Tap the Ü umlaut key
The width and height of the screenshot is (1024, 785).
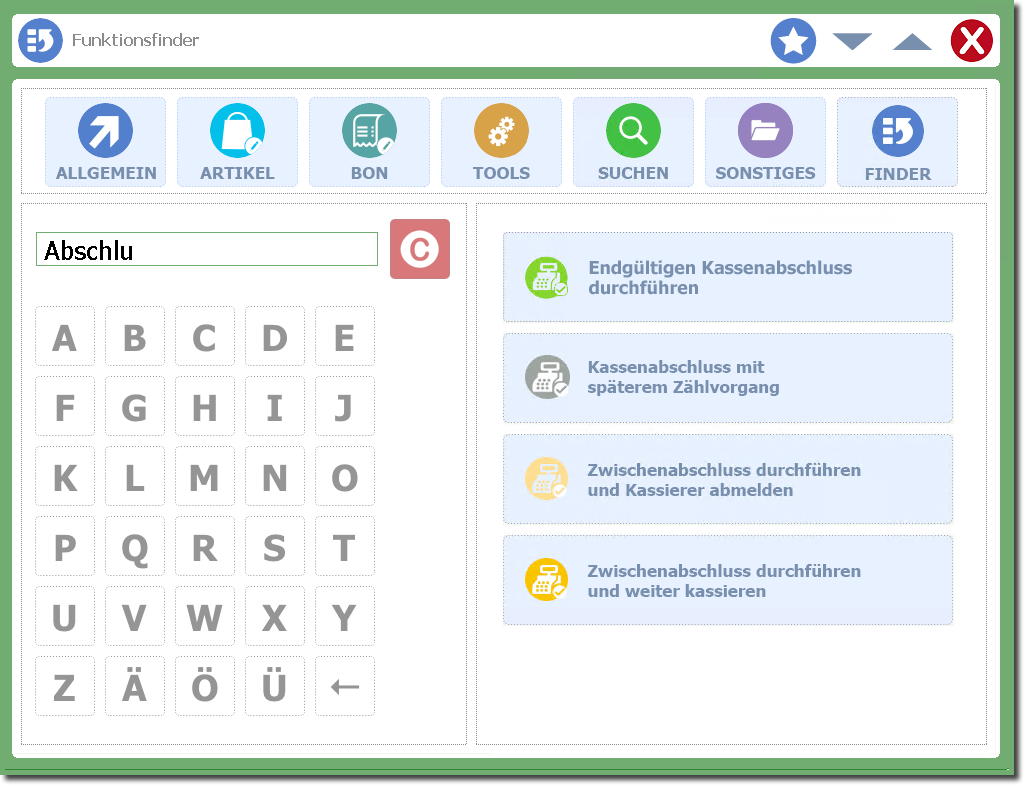[x=275, y=687]
